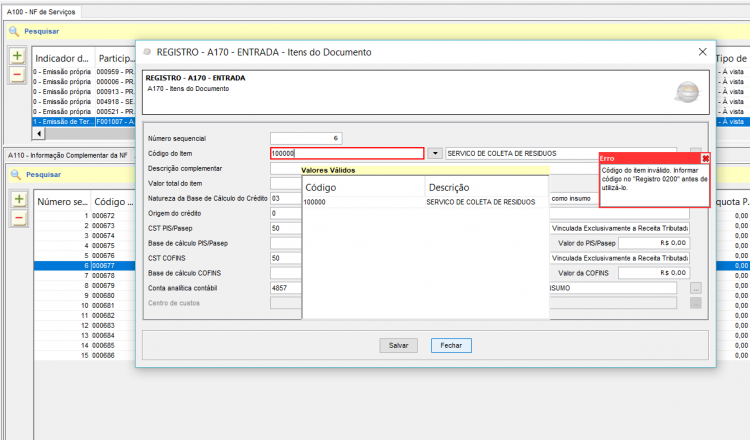This screenshot has height=440, width=750.
Task: Select row 100000 in Valores Válidos list
Action: click(426, 202)
